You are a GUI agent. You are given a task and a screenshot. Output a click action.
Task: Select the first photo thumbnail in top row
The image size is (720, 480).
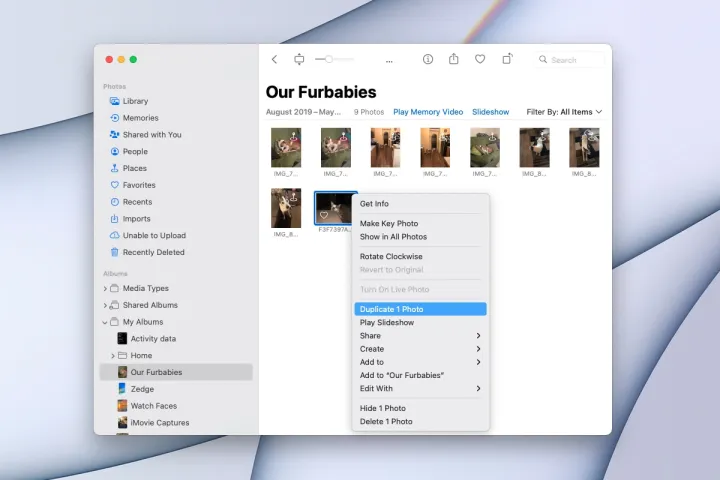286,147
